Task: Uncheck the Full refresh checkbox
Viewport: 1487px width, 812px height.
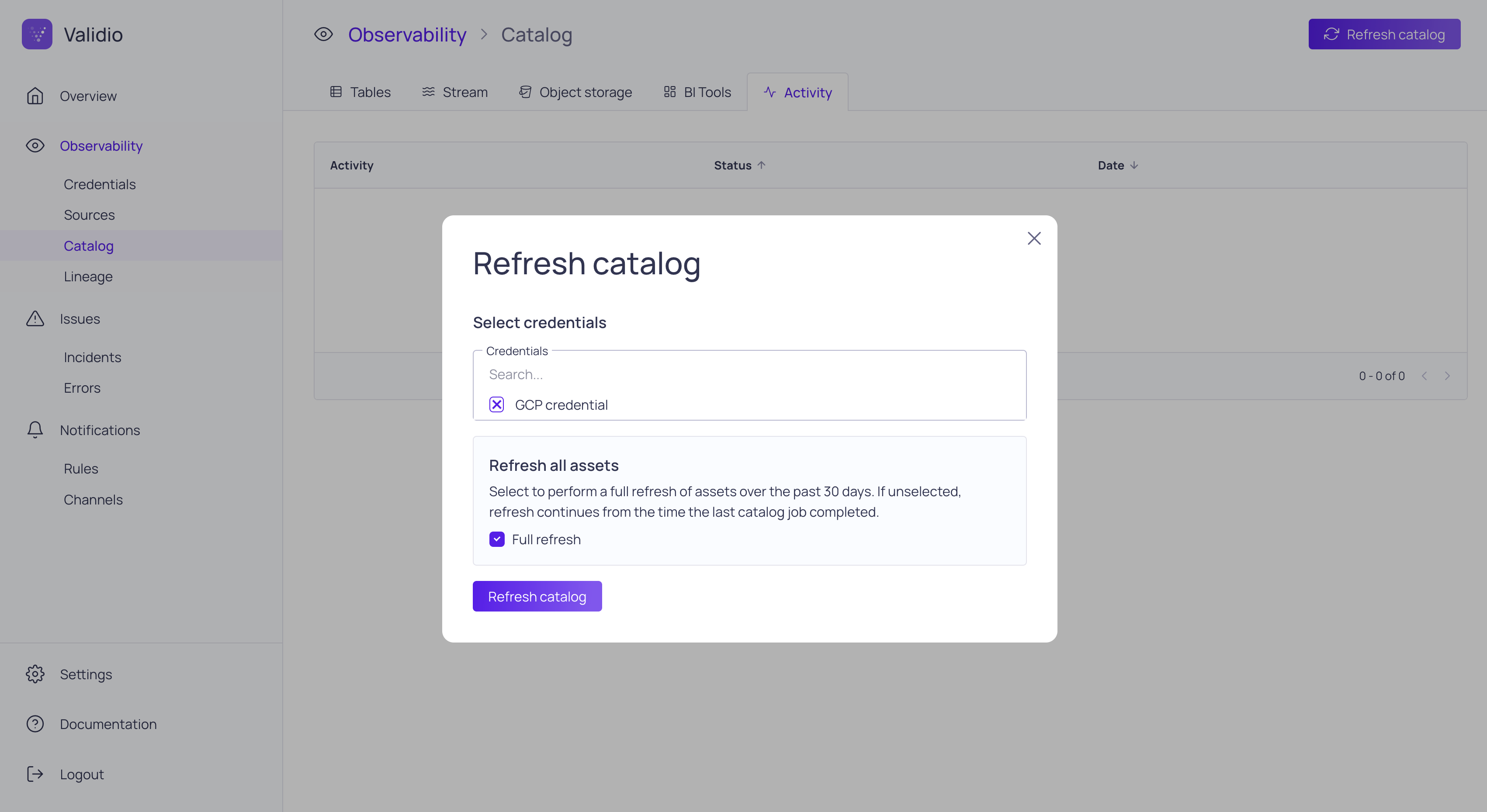Action: click(496, 539)
